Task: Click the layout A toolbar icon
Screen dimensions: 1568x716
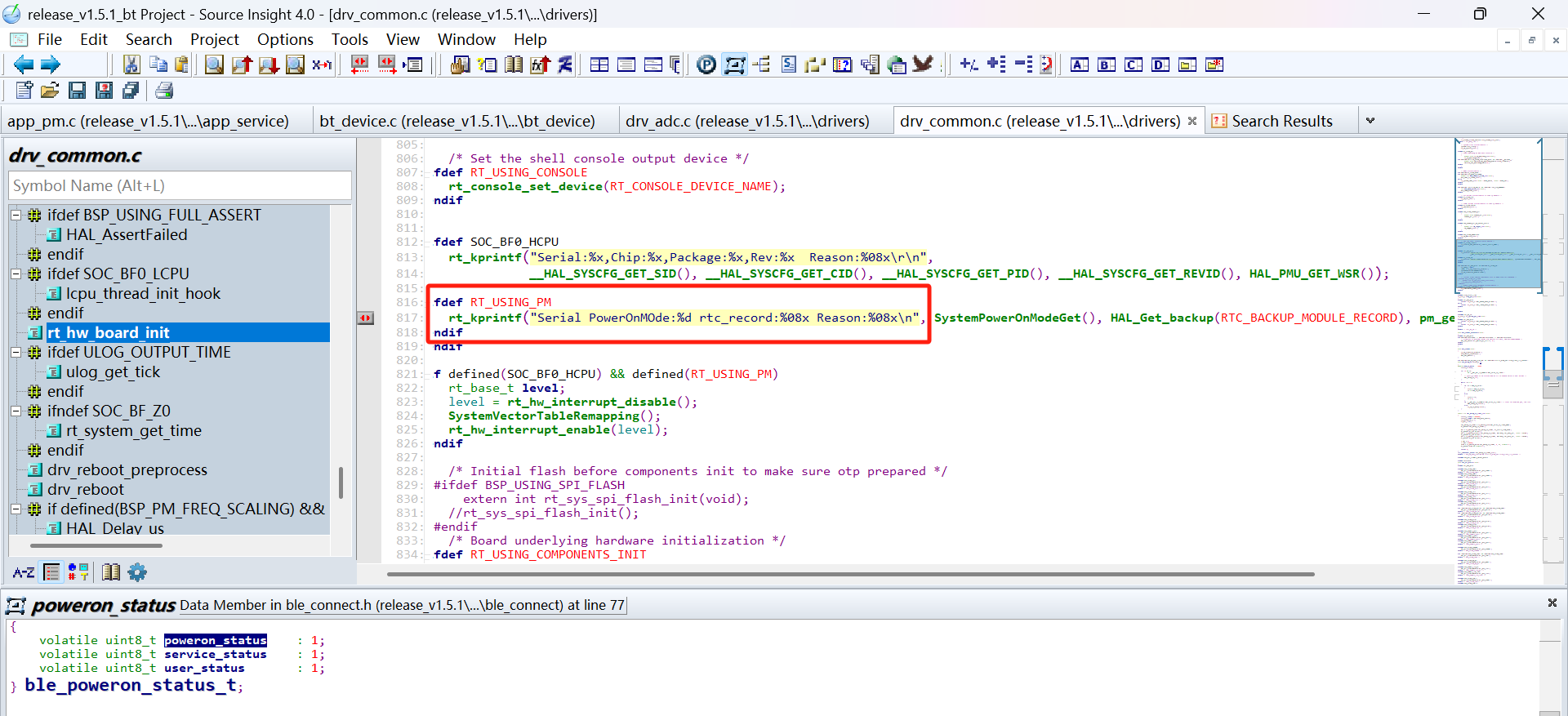Action: (x=1080, y=64)
